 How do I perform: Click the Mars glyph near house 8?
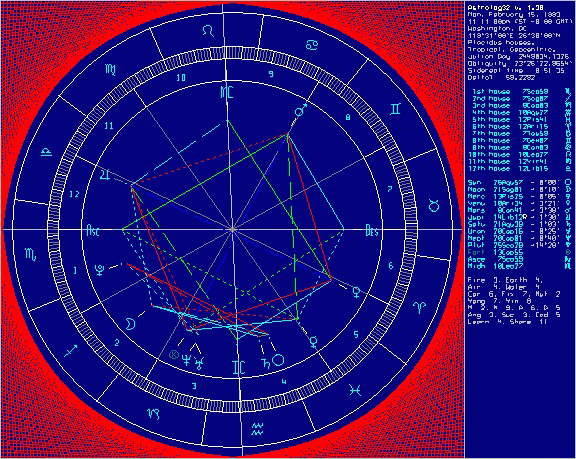[301, 110]
